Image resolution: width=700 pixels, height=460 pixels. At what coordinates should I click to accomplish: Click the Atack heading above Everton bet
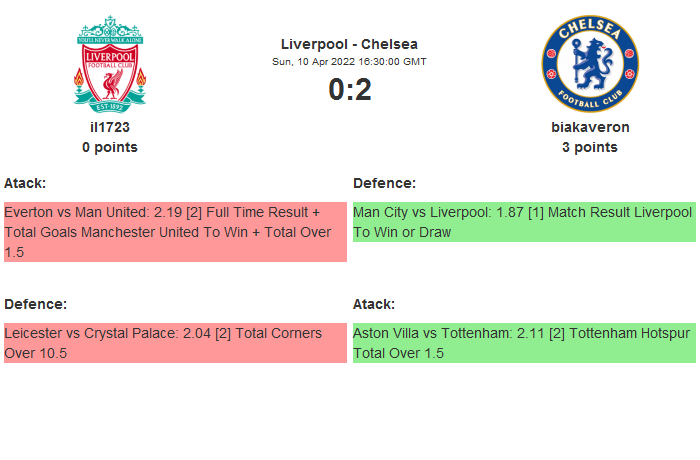pyautogui.click(x=25, y=183)
